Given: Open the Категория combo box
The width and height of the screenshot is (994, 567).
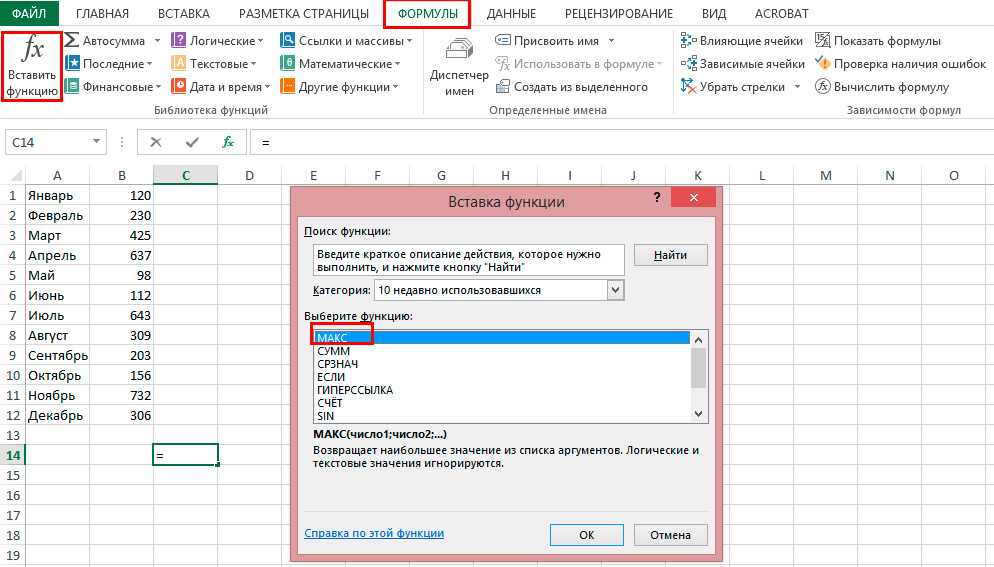Looking at the screenshot, I should pos(615,290).
